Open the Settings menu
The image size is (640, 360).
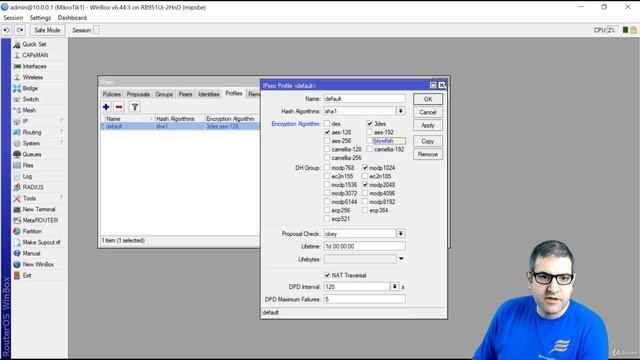tap(40, 18)
